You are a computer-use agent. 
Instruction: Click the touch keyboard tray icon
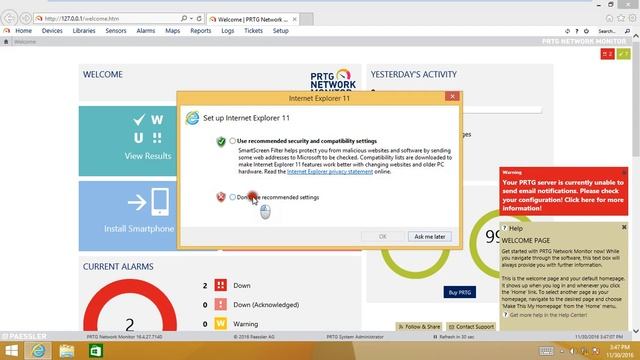click(546, 351)
